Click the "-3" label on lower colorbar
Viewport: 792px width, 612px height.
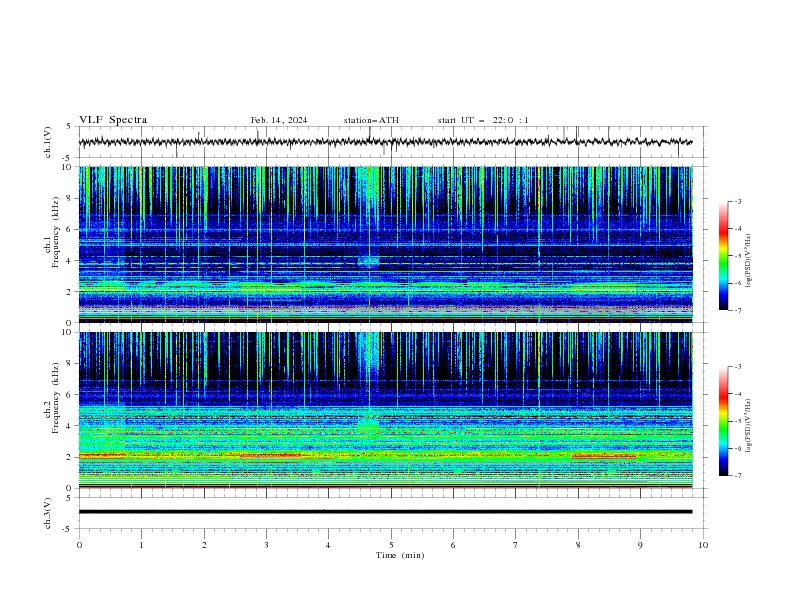[x=738, y=367]
